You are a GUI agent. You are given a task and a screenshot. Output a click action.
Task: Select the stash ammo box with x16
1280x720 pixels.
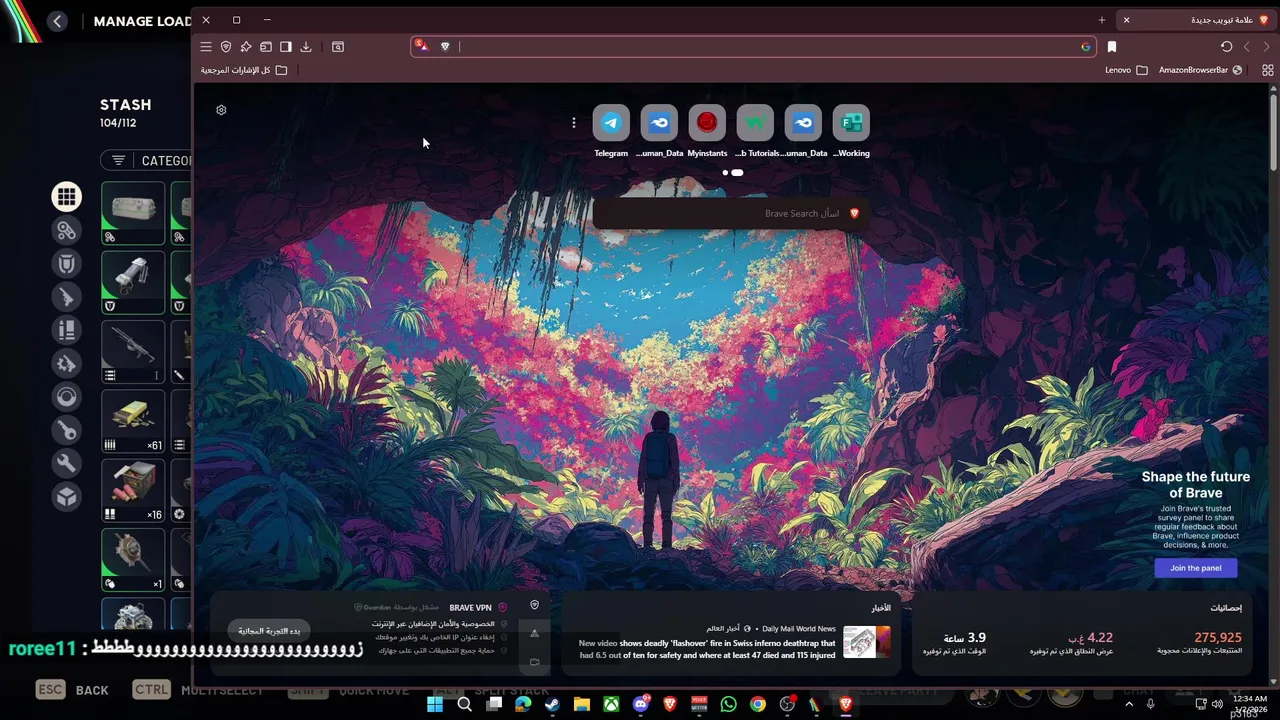point(133,490)
